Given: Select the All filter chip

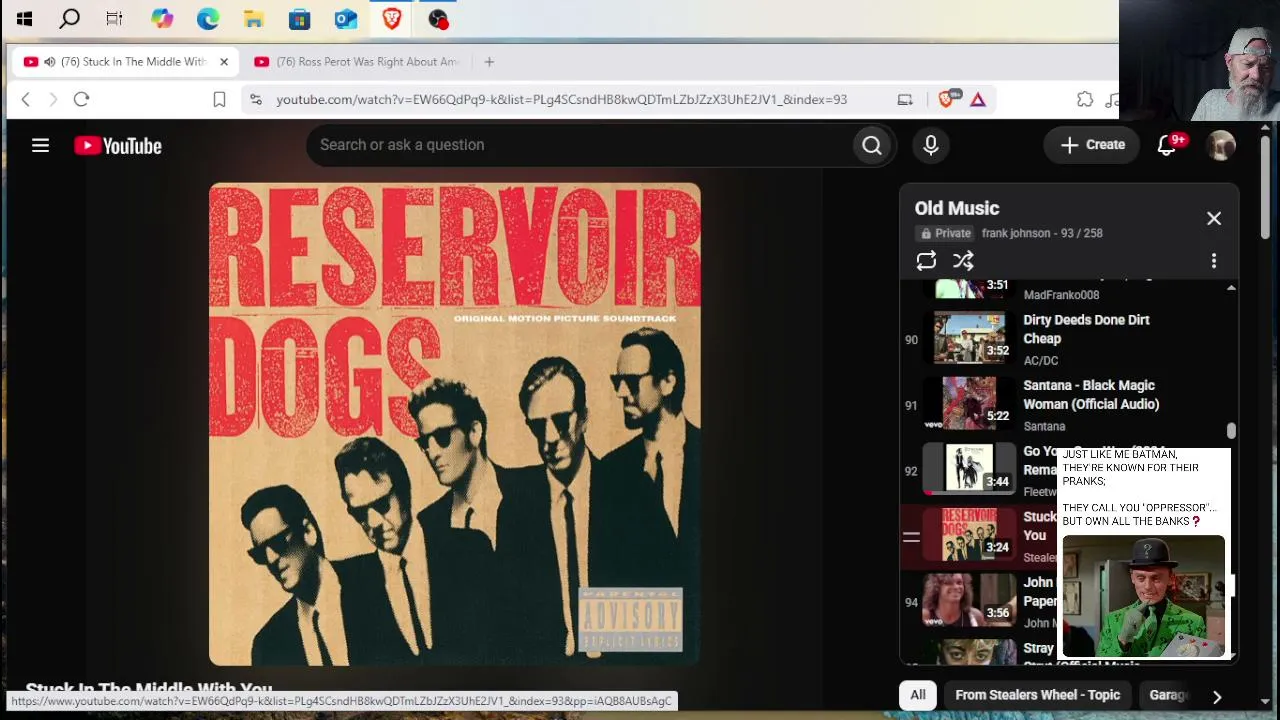Looking at the screenshot, I should pyautogui.click(x=918, y=695).
